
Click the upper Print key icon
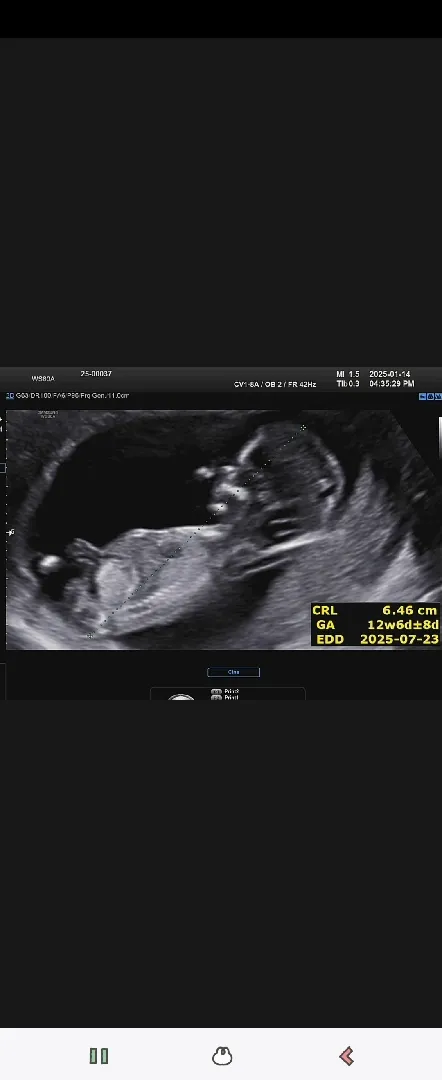click(216, 692)
